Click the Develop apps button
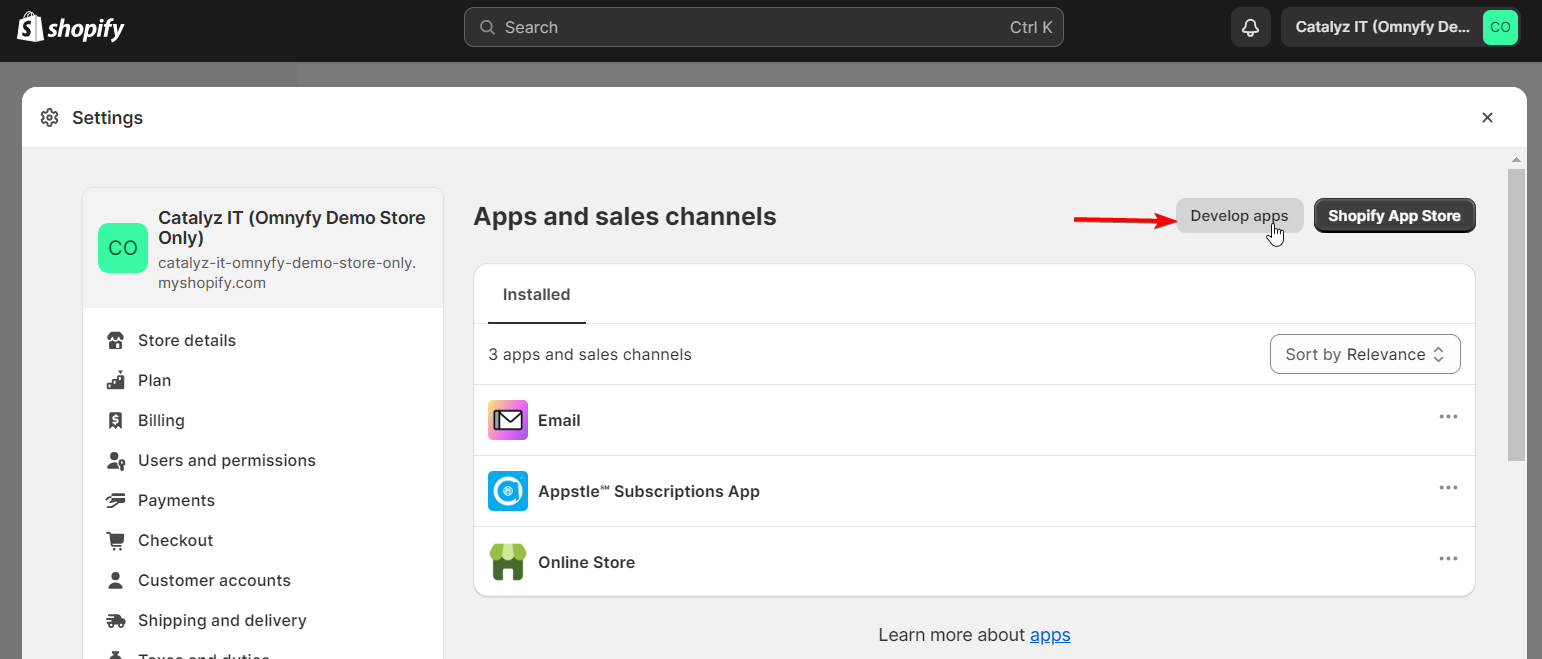Image resolution: width=1542 pixels, height=659 pixels. click(1239, 216)
